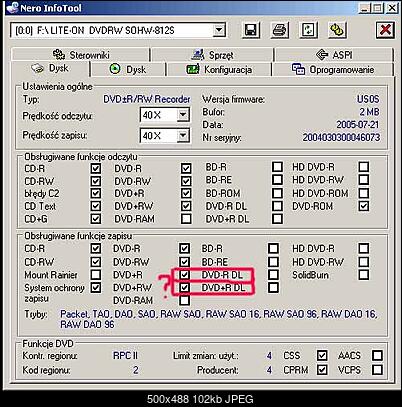Open the Oprogramowanie tab
This screenshot has width=402, height=407.
click(x=333, y=69)
